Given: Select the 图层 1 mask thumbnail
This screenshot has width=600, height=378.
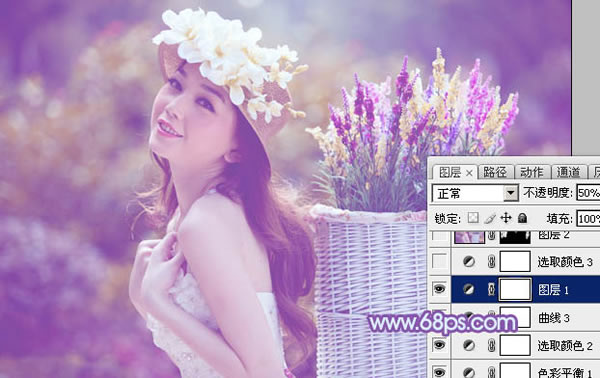Looking at the screenshot, I should pyautogui.click(x=515, y=289).
